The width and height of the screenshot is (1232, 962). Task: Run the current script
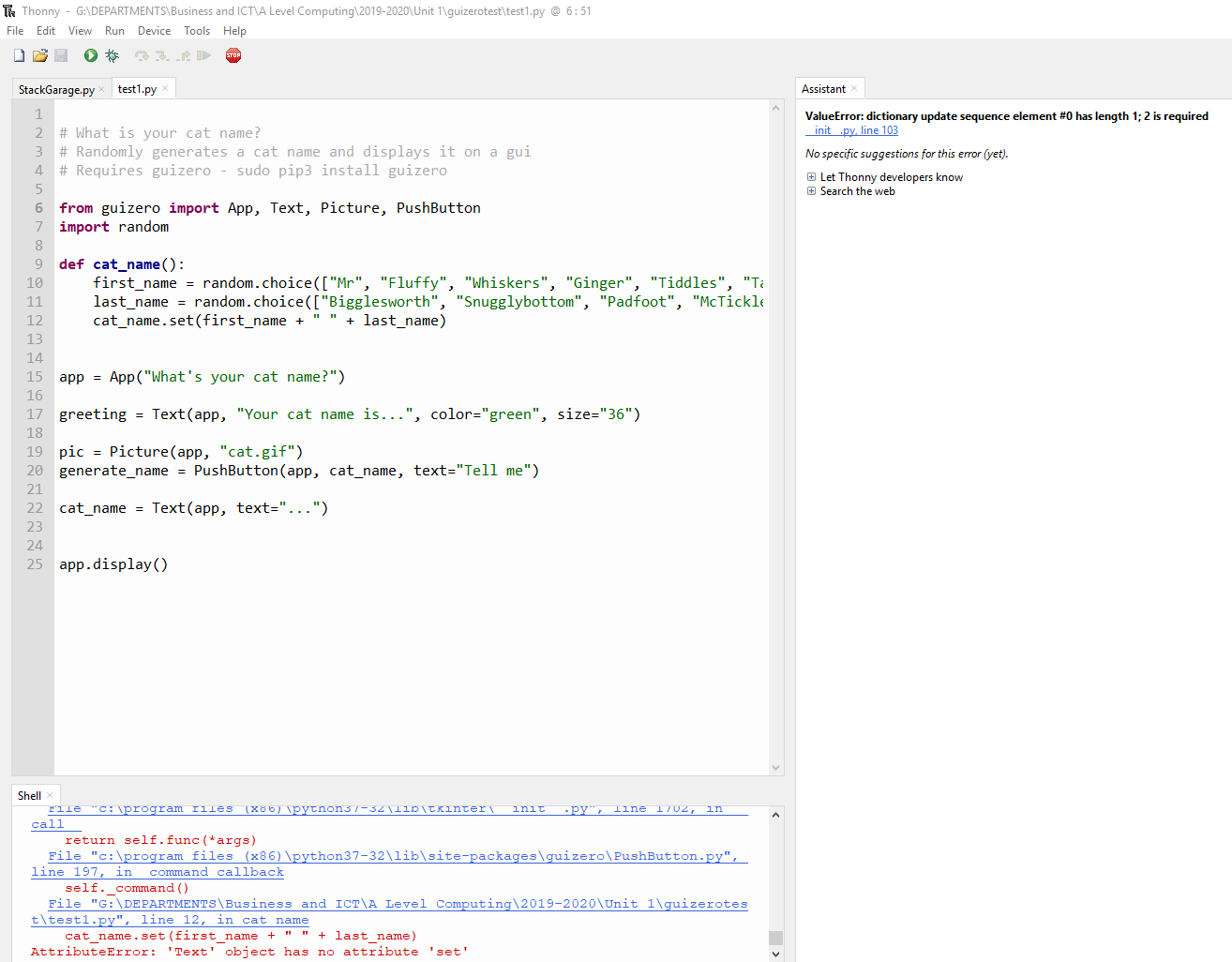[x=90, y=55]
